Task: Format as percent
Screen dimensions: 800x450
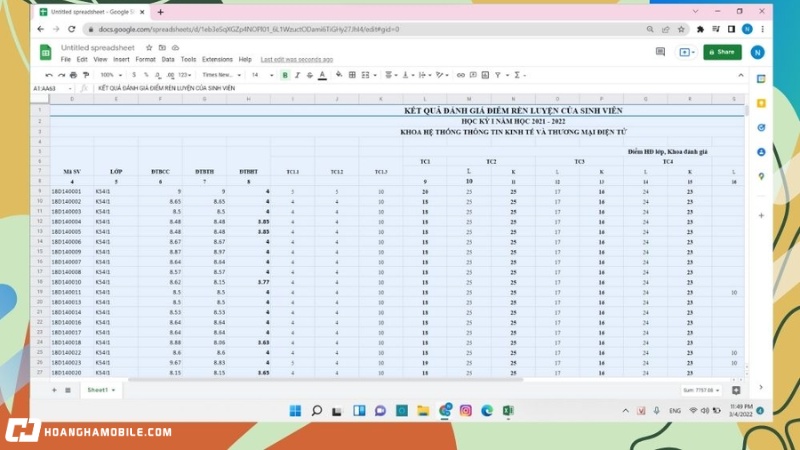Action: click(x=146, y=75)
